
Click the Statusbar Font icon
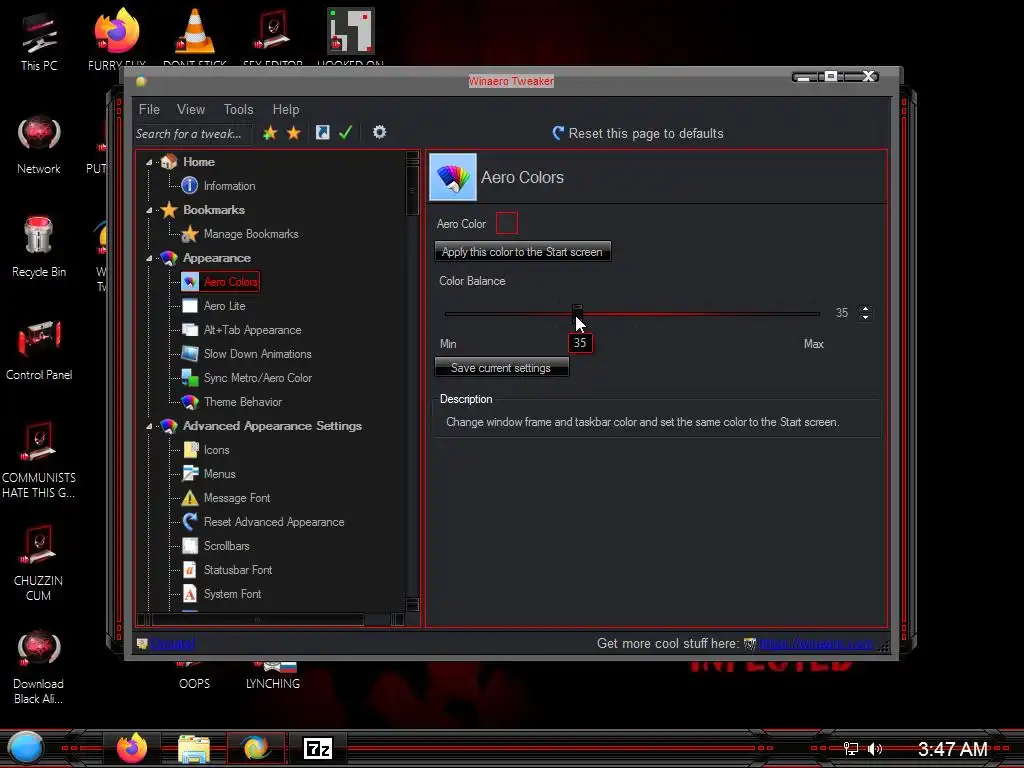point(190,569)
